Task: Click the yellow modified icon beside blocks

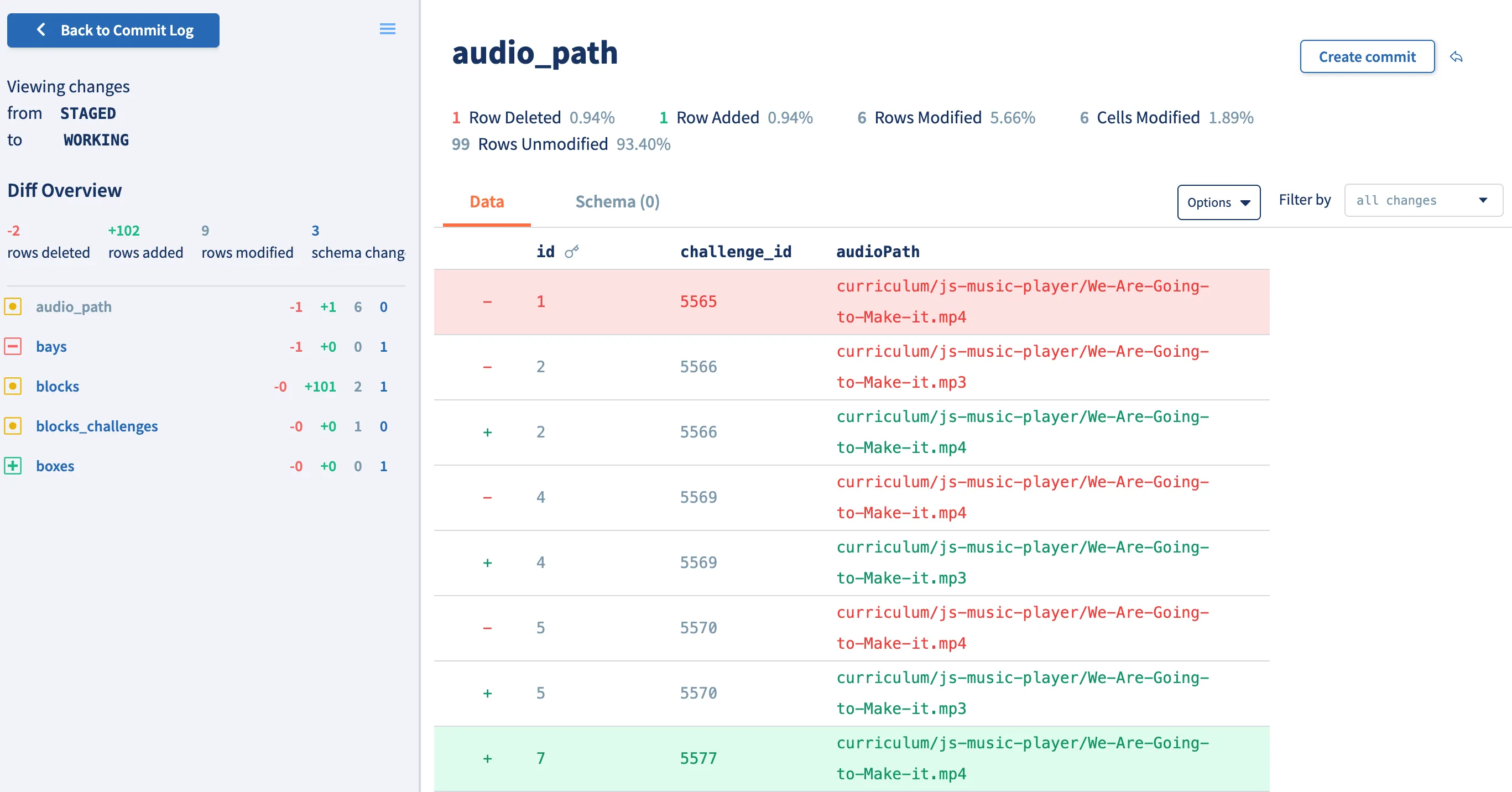Action: tap(13, 386)
